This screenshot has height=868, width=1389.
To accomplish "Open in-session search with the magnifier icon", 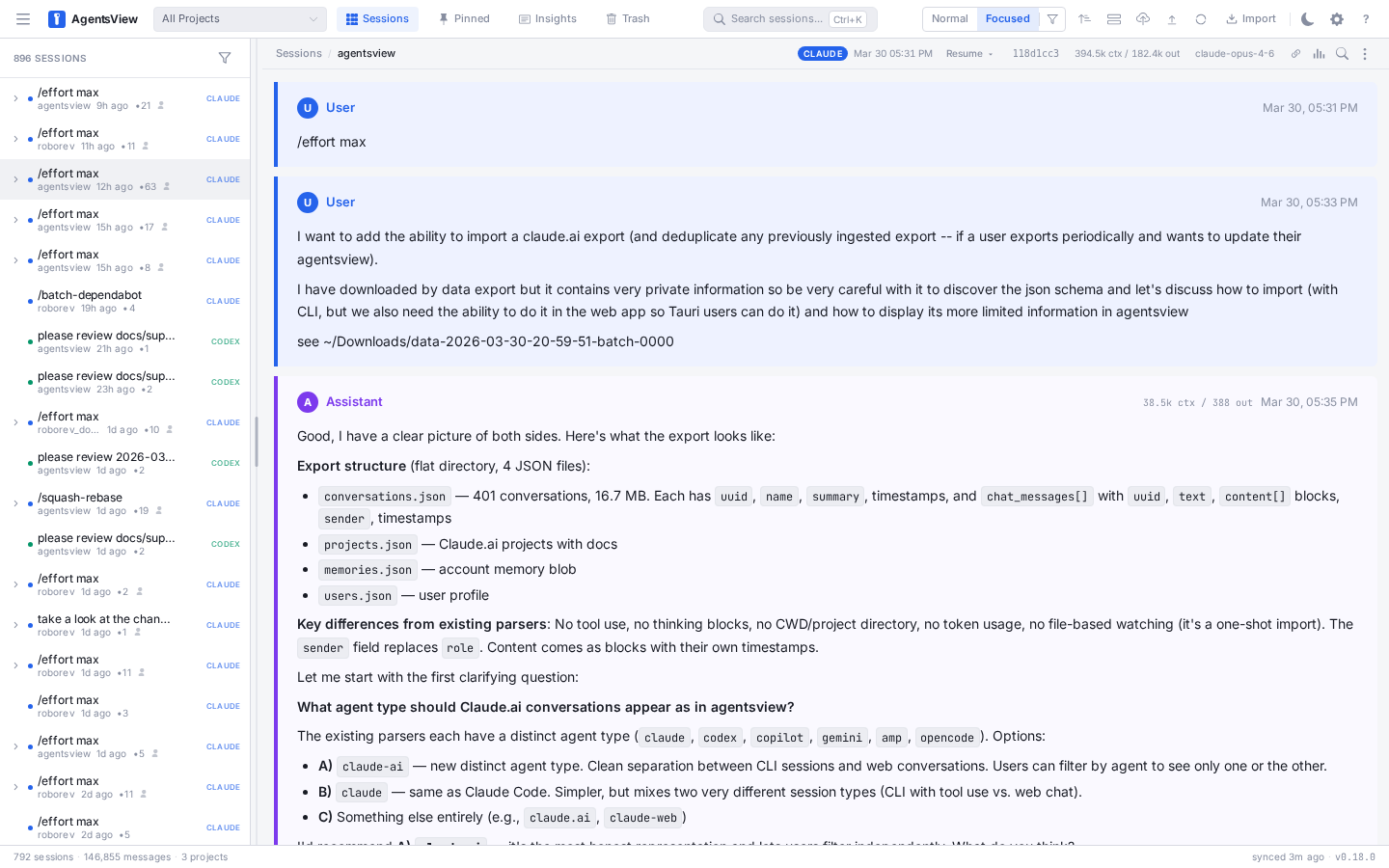I will pos(1342,53).
